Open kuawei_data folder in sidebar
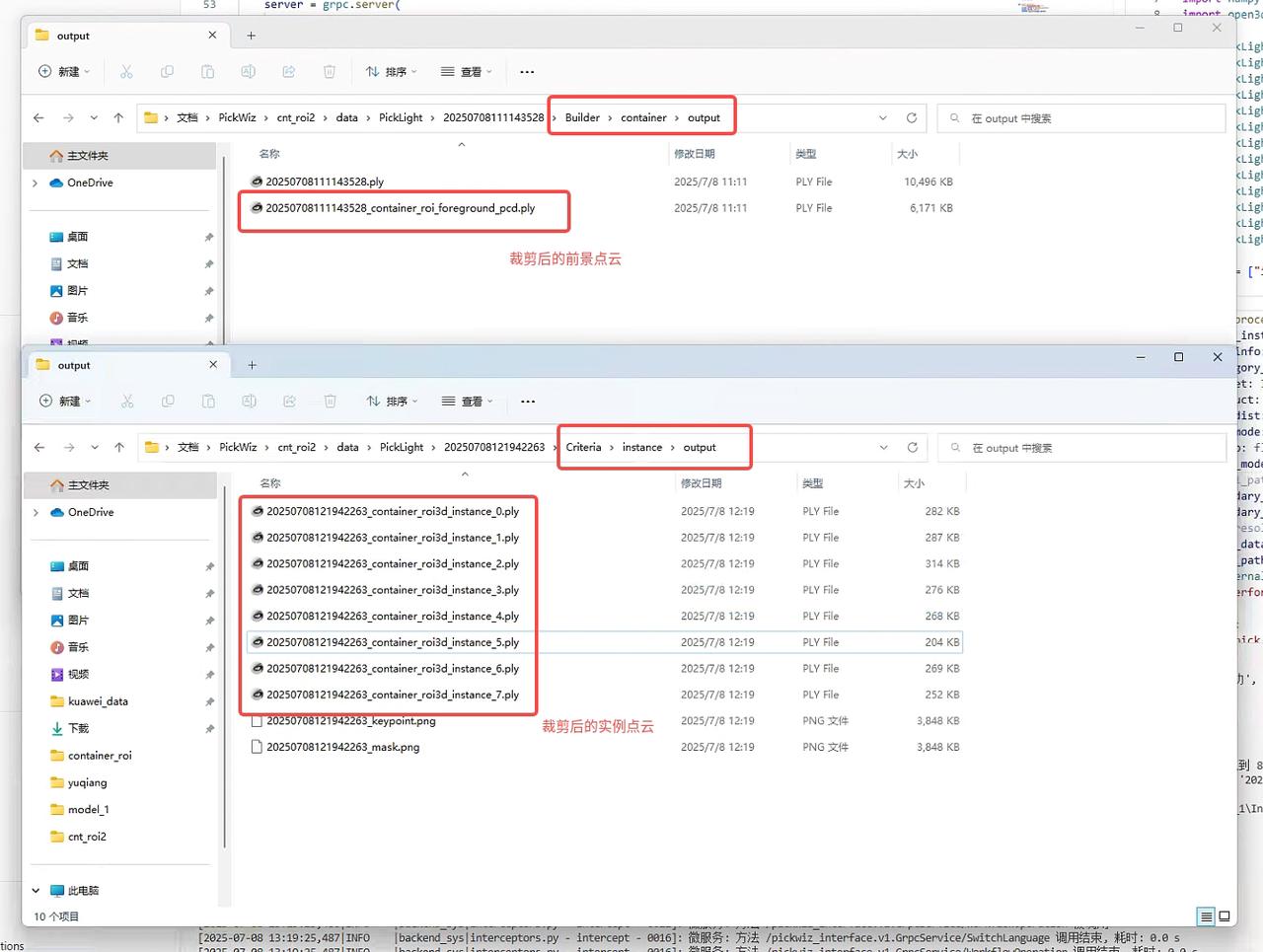 click(98, 701)
